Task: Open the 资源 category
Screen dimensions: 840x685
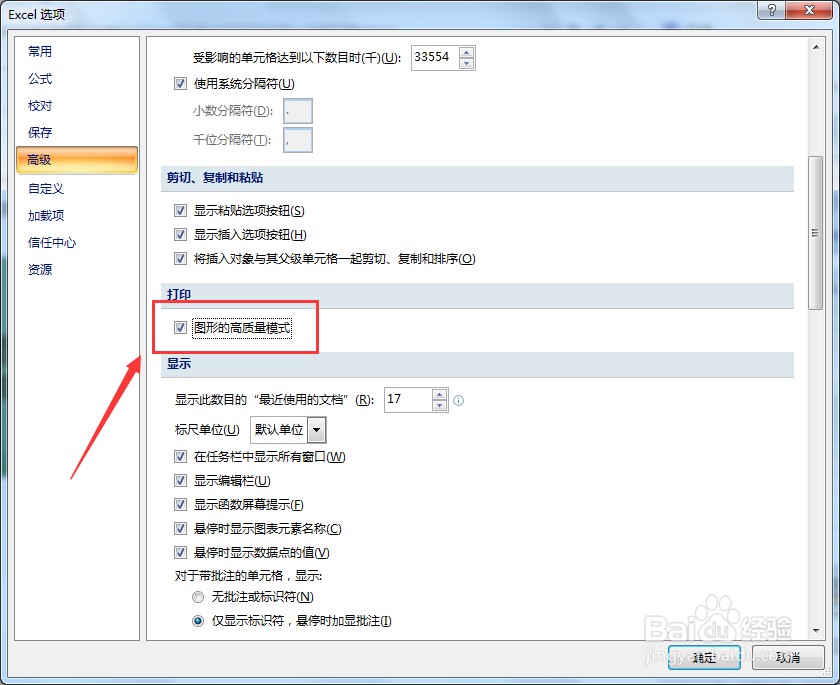Action: point(40,269)
